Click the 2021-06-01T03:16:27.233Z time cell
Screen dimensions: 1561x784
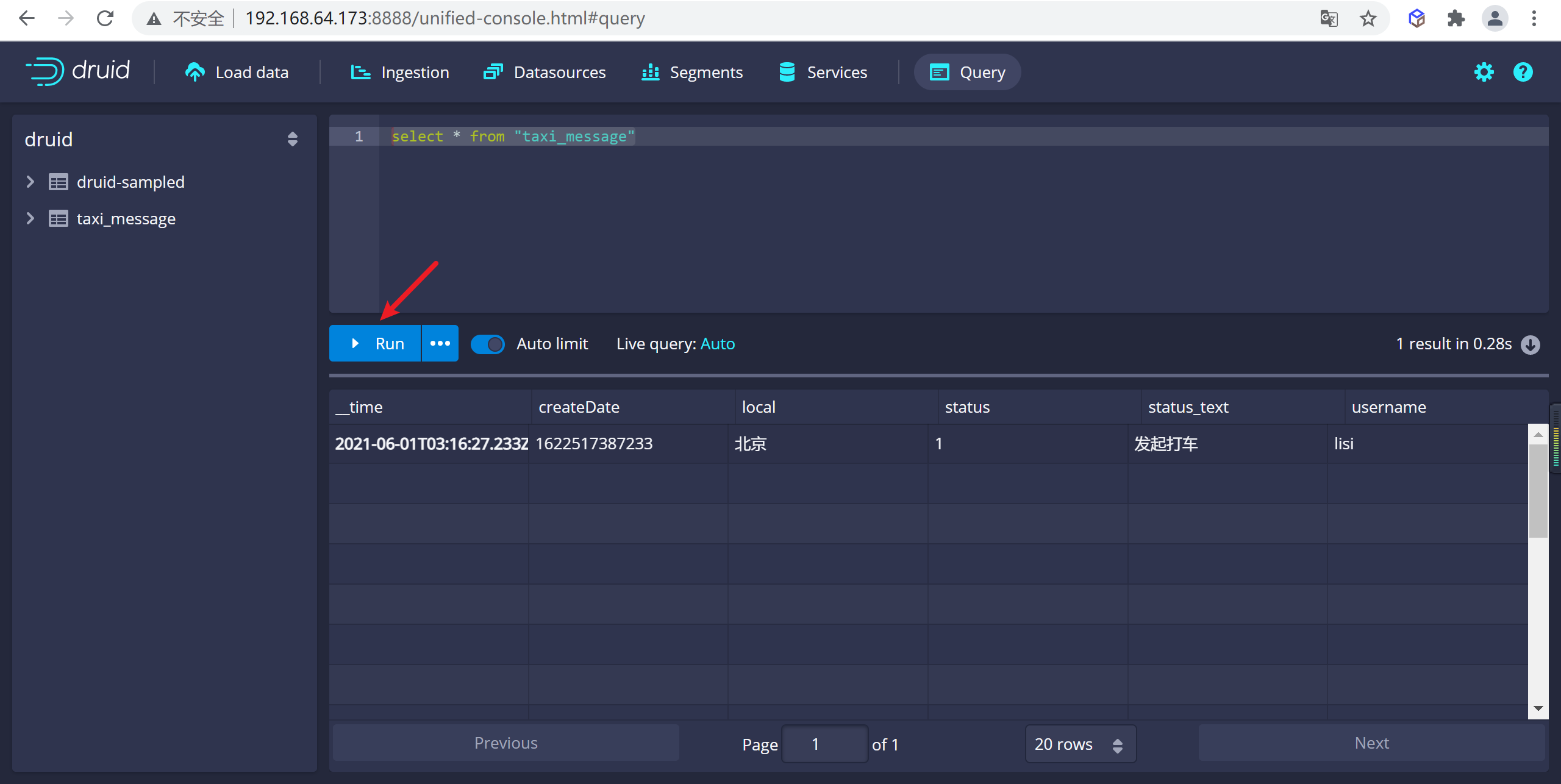click(x=429, y=443)
